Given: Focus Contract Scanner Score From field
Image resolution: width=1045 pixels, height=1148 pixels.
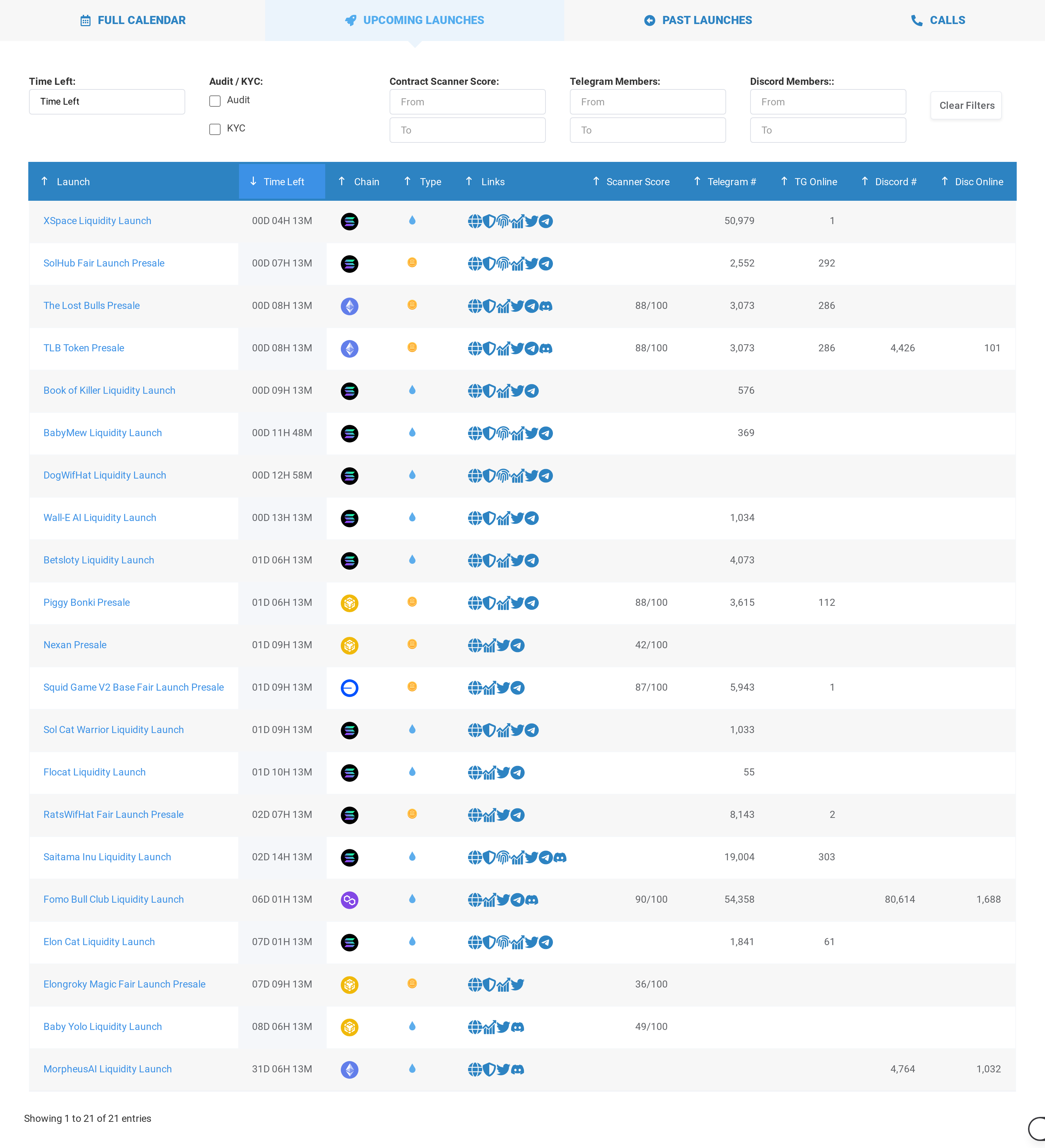Looking at the screenshot, I should 468,102.
